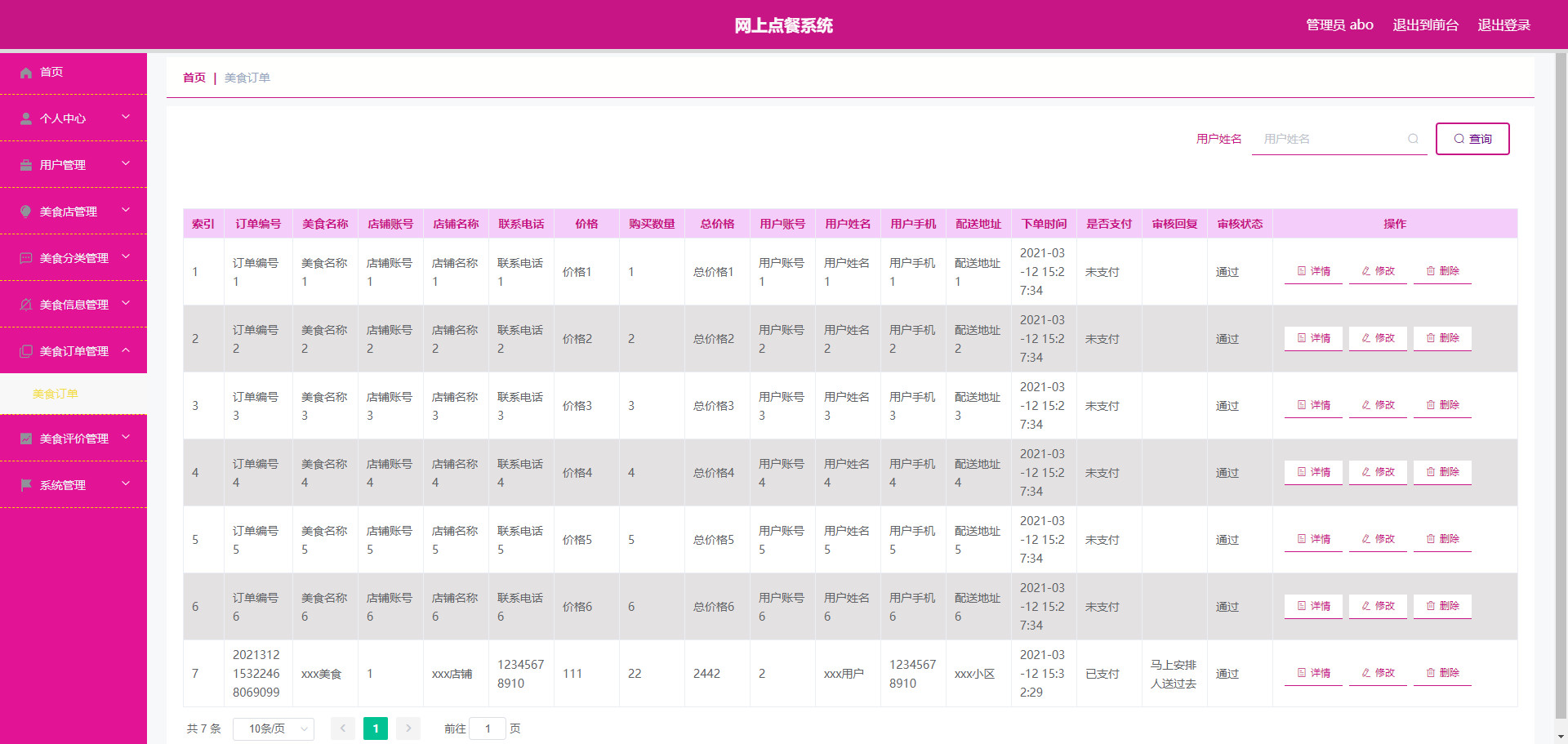This screenshot has width=1568, height=744.
Task: Click the 马上安排人送过去 review reply cell
Action: click(1174, 674)
